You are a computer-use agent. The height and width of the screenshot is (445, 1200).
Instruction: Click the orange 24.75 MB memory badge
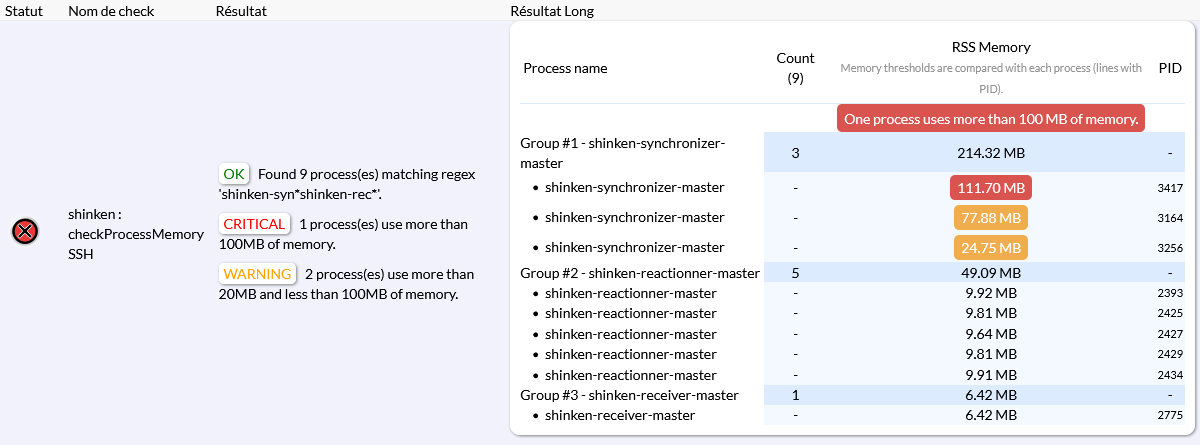[990, 248]
